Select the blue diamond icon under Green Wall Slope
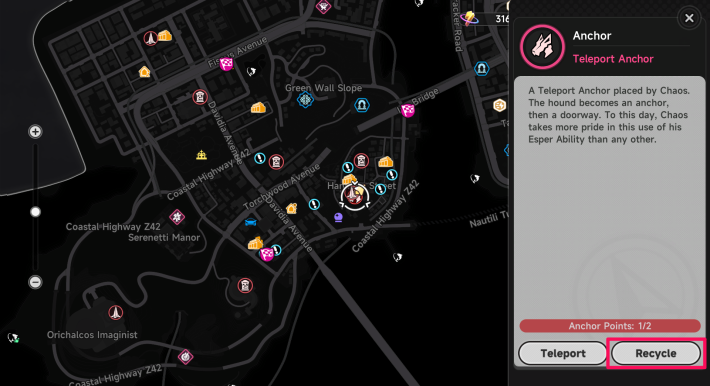Image resolution: width=710 pixels, height=386 pixels. tap(305, 99)
